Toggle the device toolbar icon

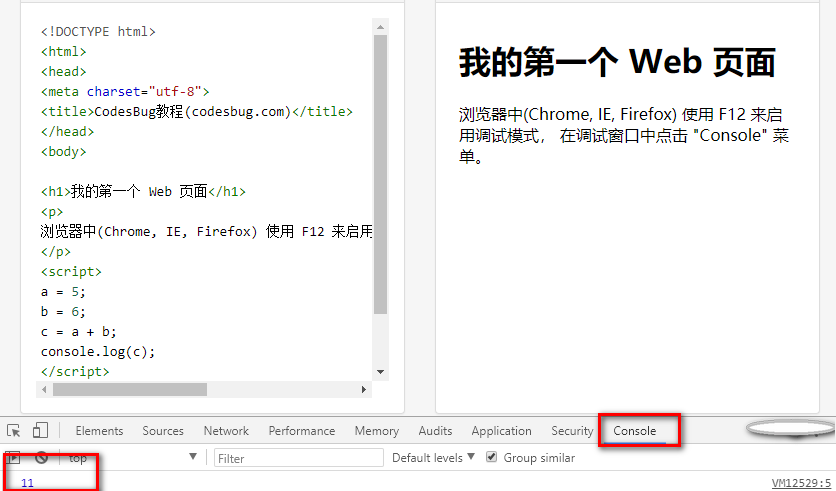click(40, 431)
